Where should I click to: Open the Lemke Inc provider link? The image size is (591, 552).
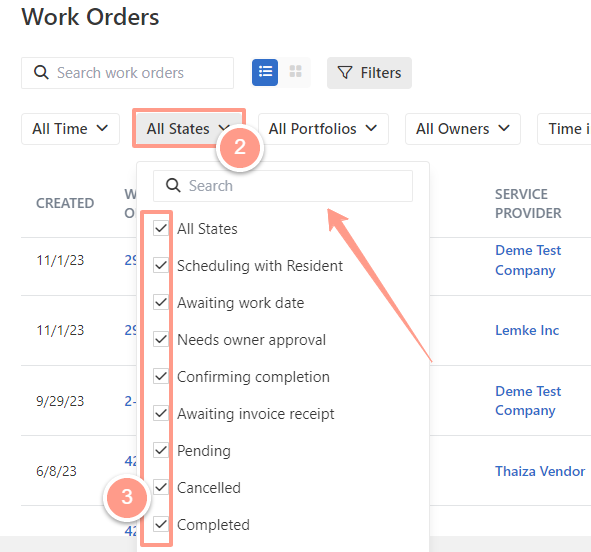pyautogui.click(x=527, y=330)
